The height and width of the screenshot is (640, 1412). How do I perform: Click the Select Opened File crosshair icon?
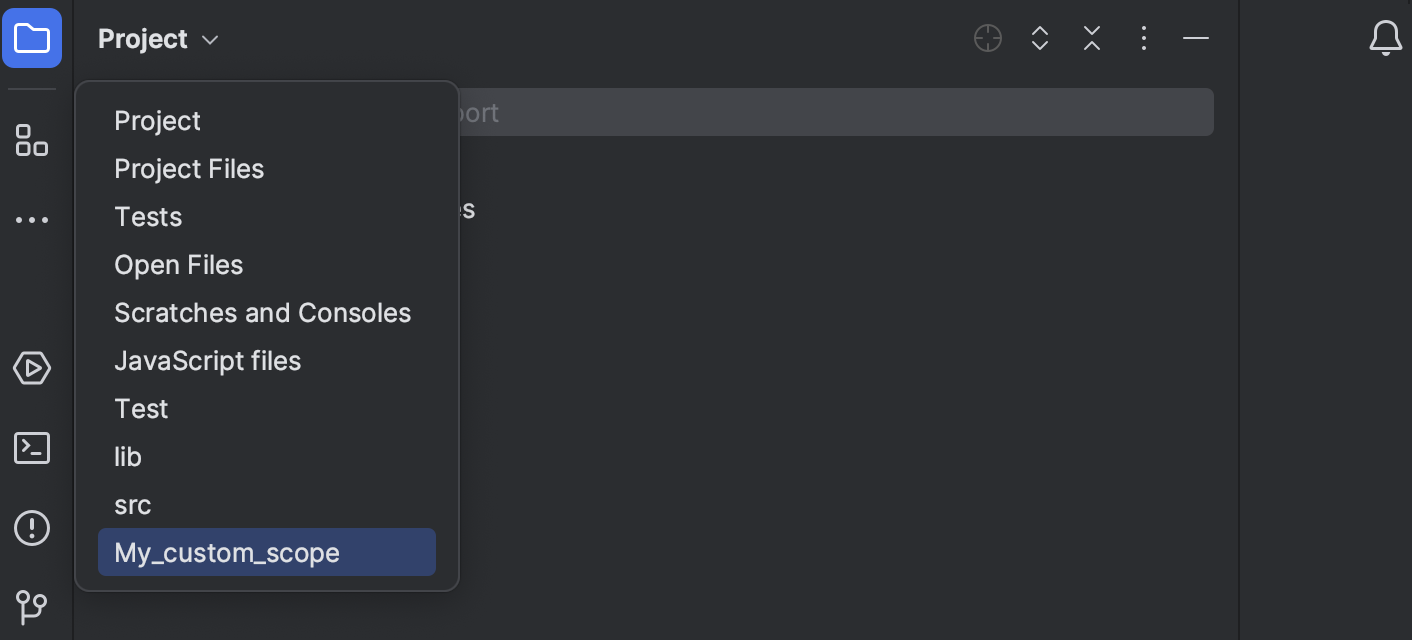pos(987,38)
